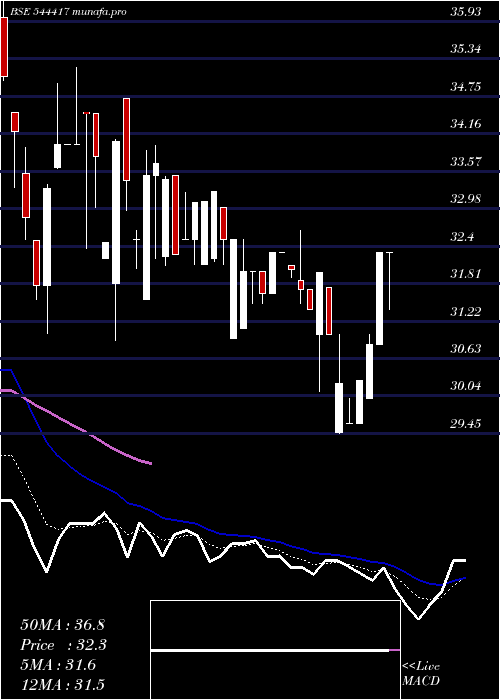
Task: Select the 35.34 price level label
Action: (466, 49)
